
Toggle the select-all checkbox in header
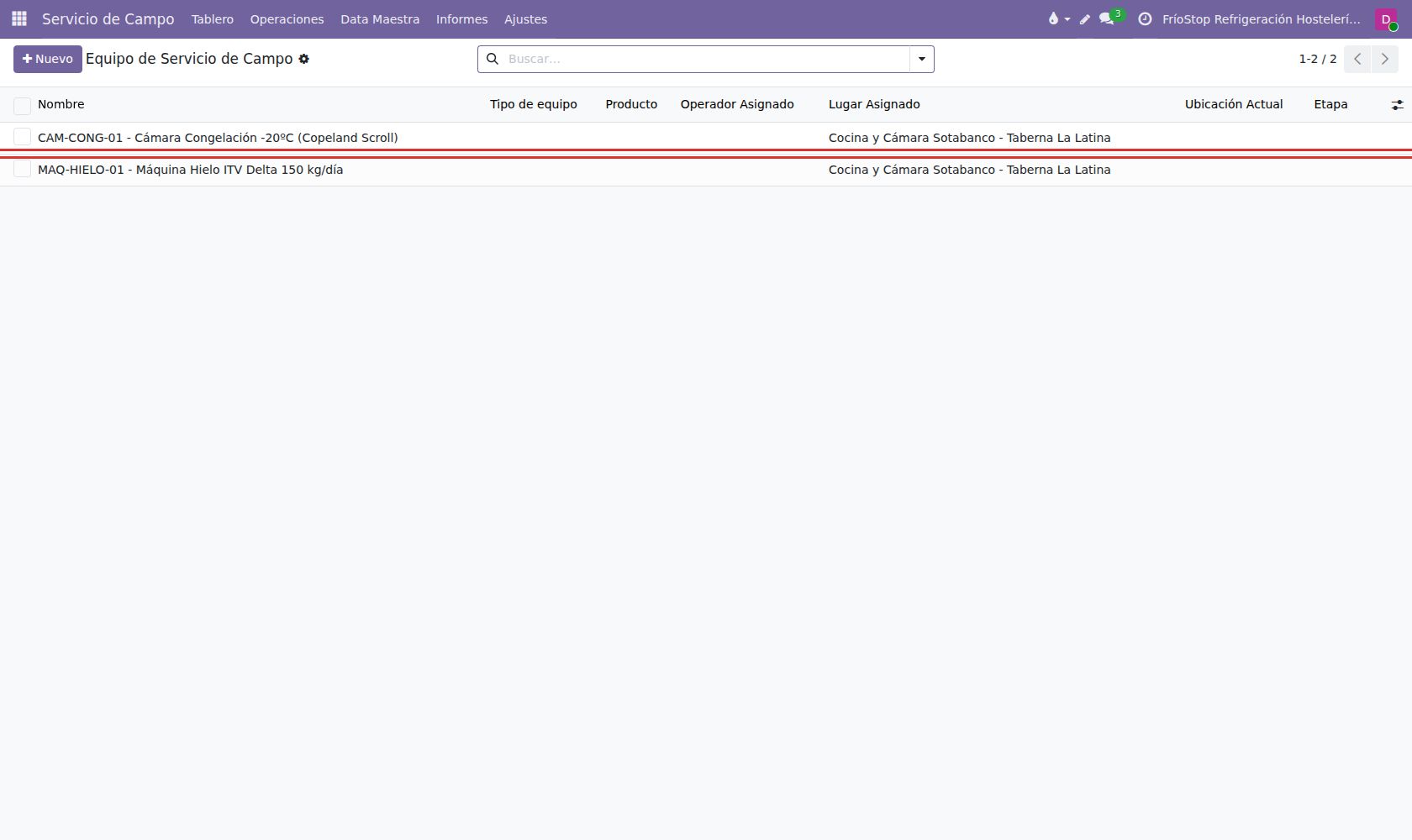point(23,105)
